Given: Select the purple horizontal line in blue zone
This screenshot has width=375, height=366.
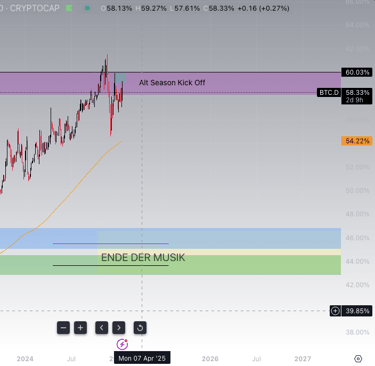Looking at the screenshot, I should 111,244.
